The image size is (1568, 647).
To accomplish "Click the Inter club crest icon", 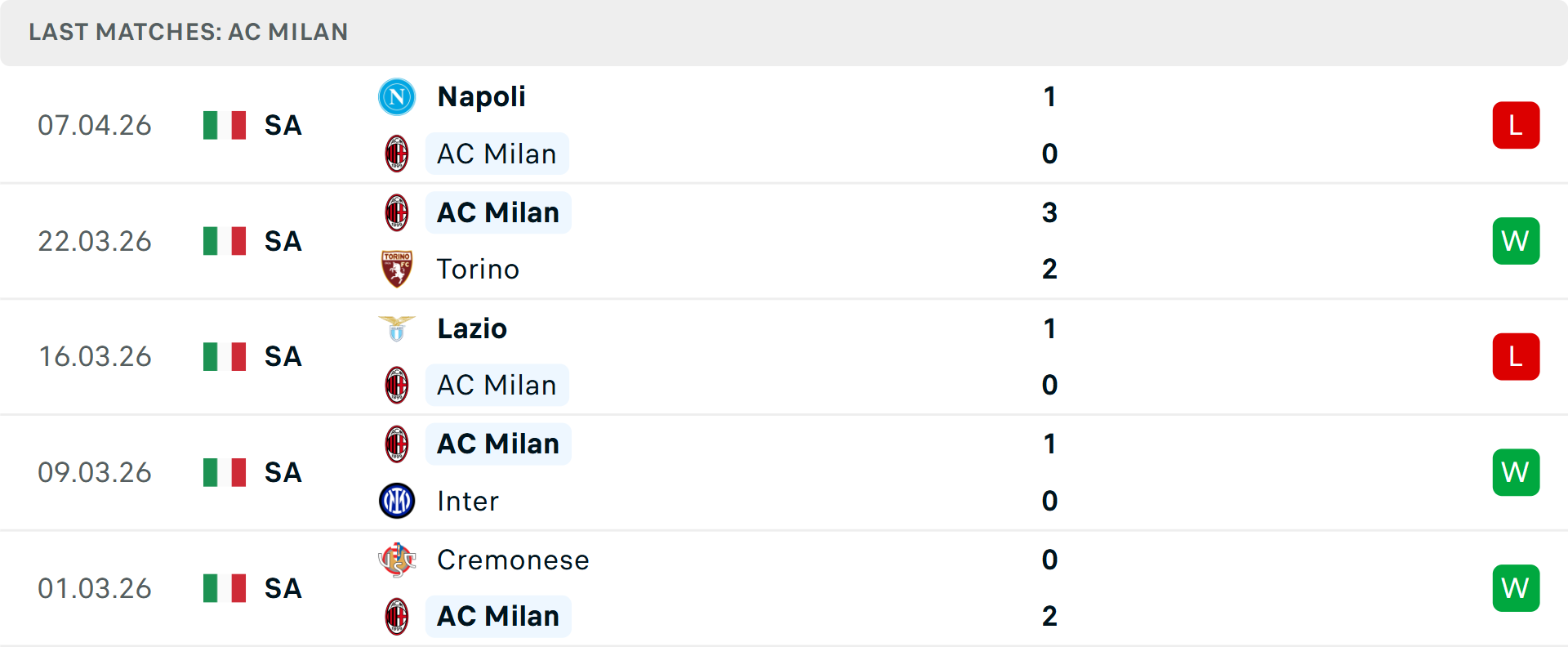I will (397, 501).
